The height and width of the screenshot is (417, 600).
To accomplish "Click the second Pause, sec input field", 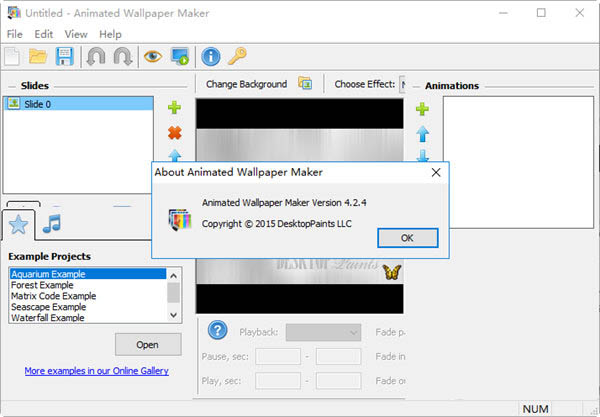I will [338, 356].
